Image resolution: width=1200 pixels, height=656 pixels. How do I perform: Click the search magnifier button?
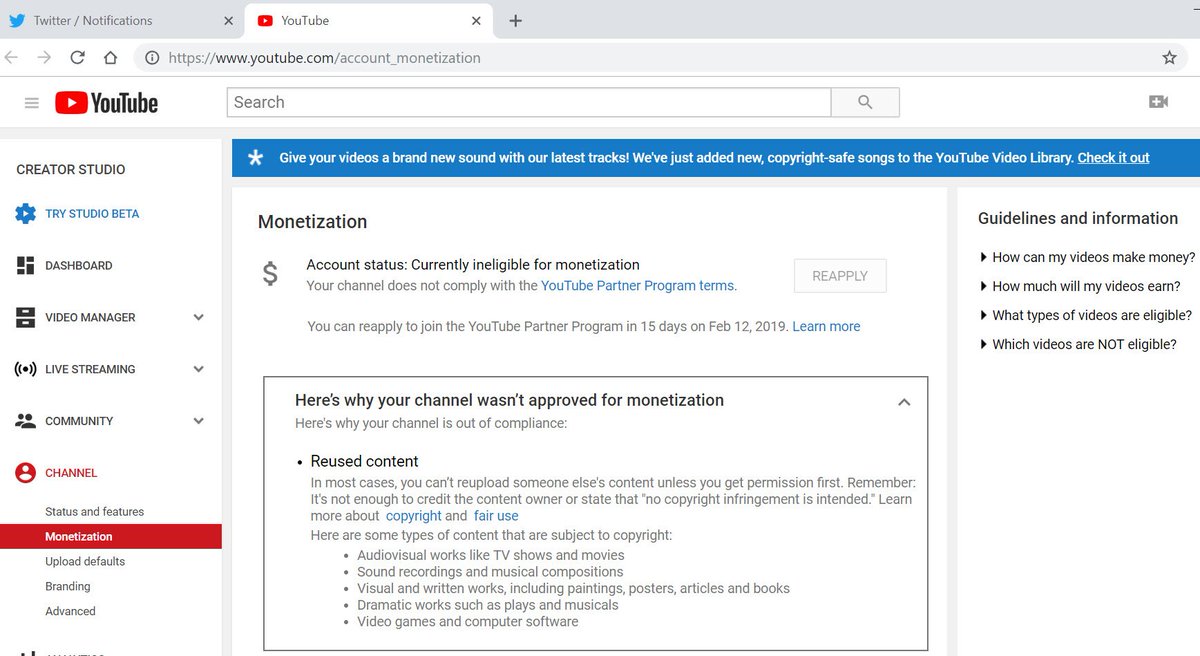(865, 102)
